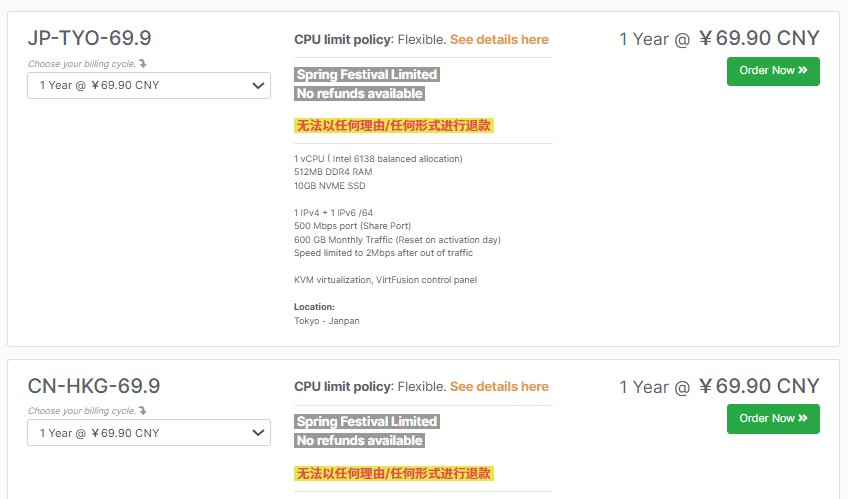
Task: Click double-chevron icon on CN-HKG Order Now
Action: (803, 419)
